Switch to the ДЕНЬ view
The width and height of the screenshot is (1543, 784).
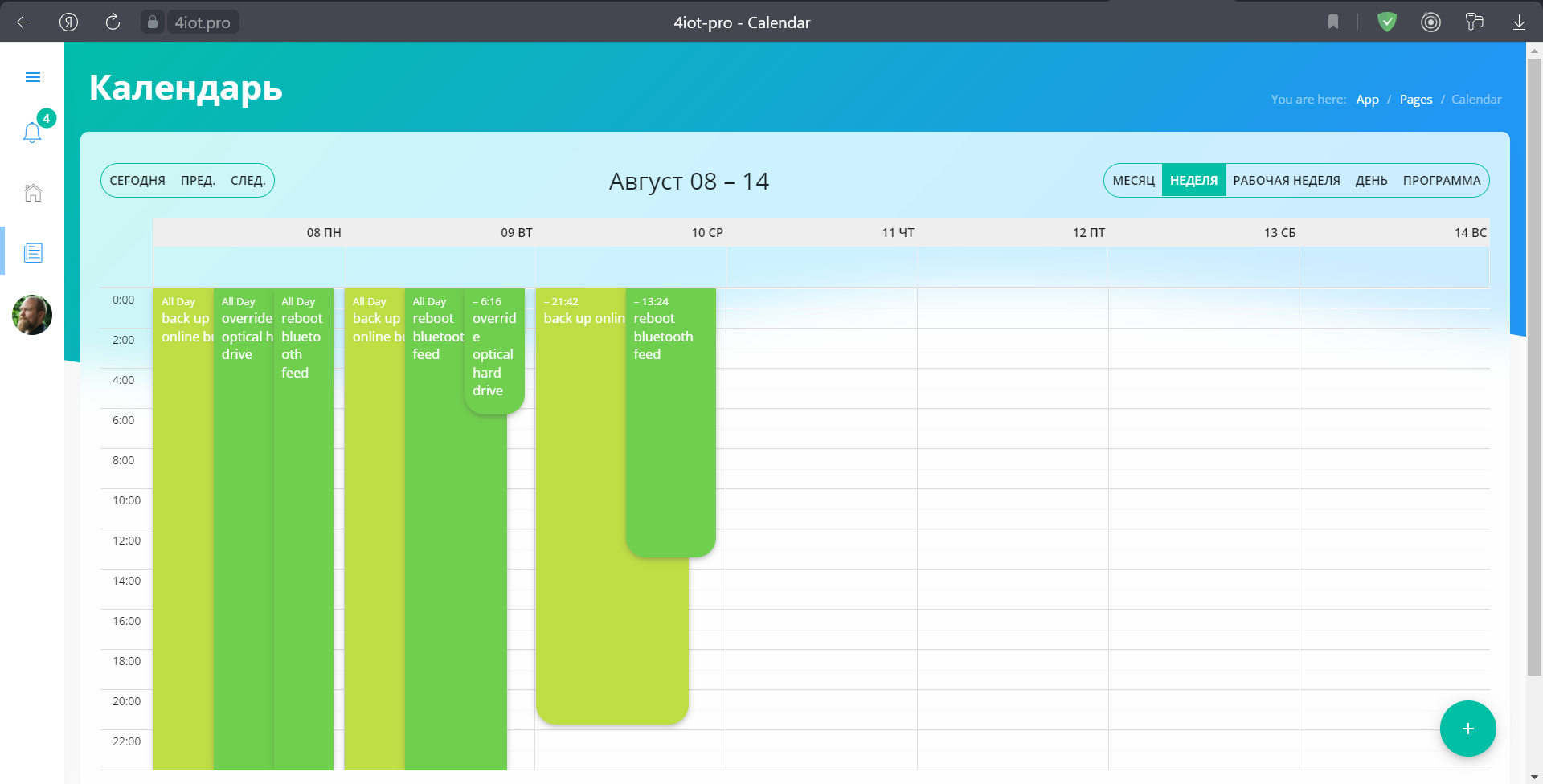tap(1371, 181)
